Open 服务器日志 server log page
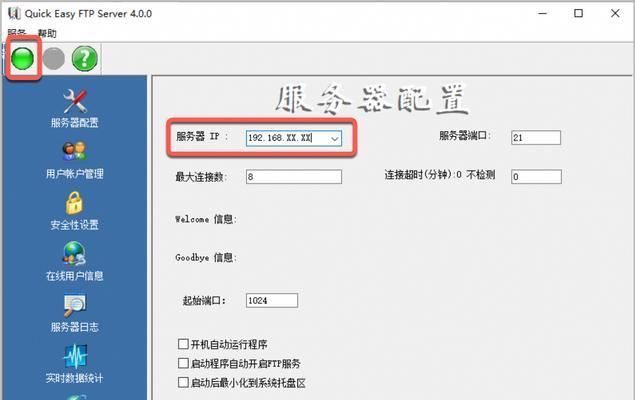 [75, 313]
